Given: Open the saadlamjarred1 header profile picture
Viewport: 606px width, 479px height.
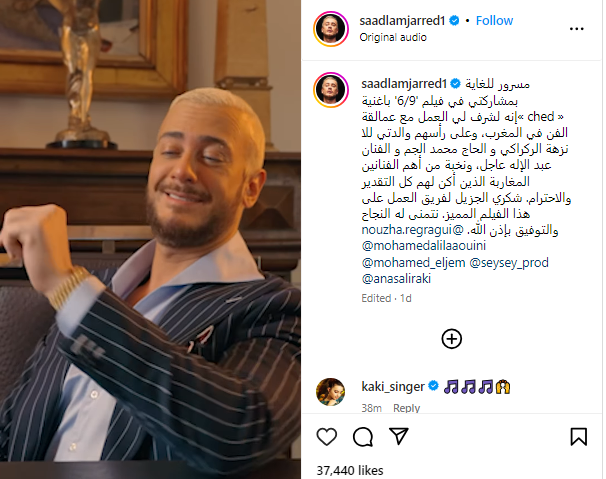Looking at the screenshot, I should (331, 29).
